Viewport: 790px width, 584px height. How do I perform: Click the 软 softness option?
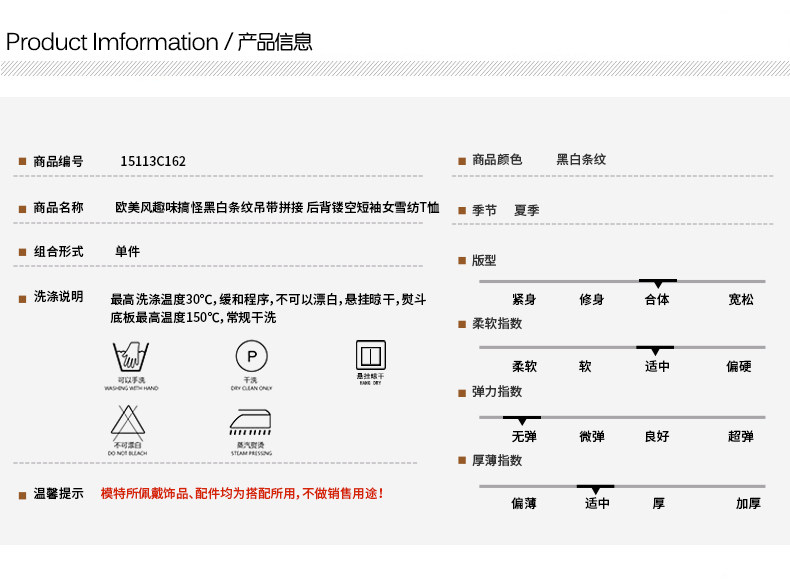[x=585, y=366]
